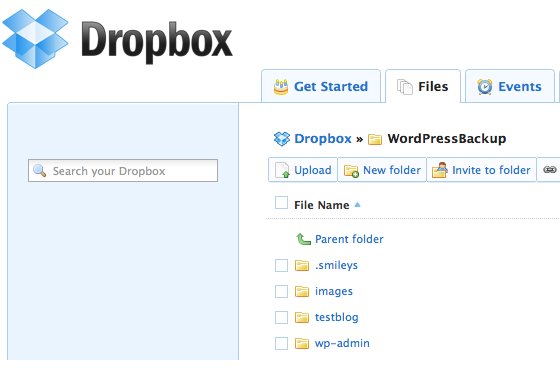Click the Dropbox logo at top
Screen dimensions: 560x368
(117, 39)
